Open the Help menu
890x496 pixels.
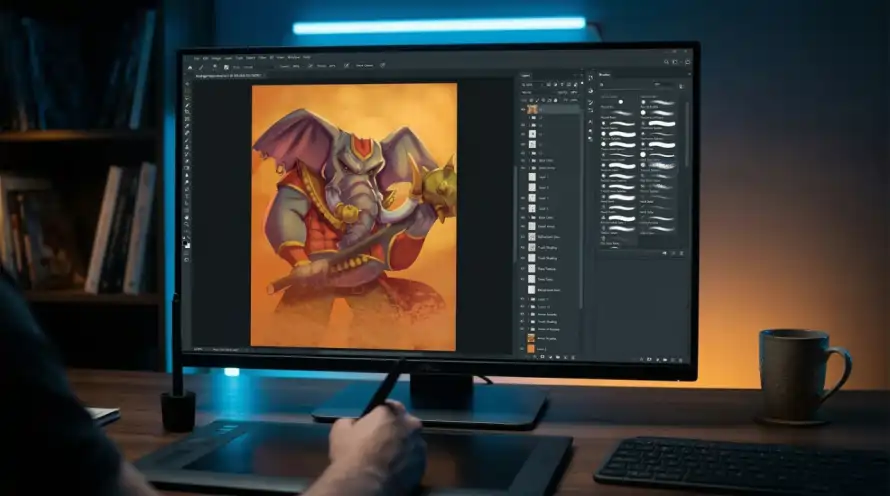coord(307,57)
